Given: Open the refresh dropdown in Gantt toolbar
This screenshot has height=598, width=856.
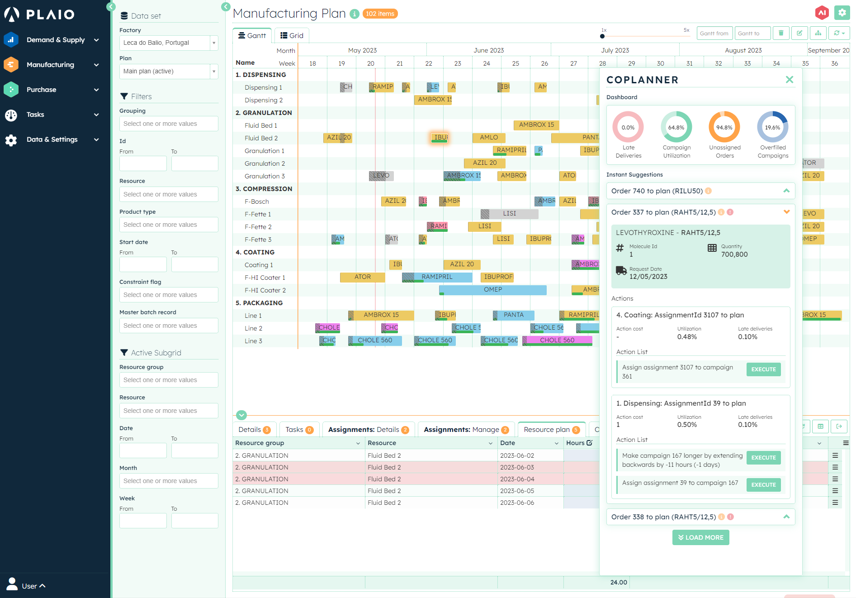Looking at the screenshot, I should pyautogui.click(x=839, y=33).
